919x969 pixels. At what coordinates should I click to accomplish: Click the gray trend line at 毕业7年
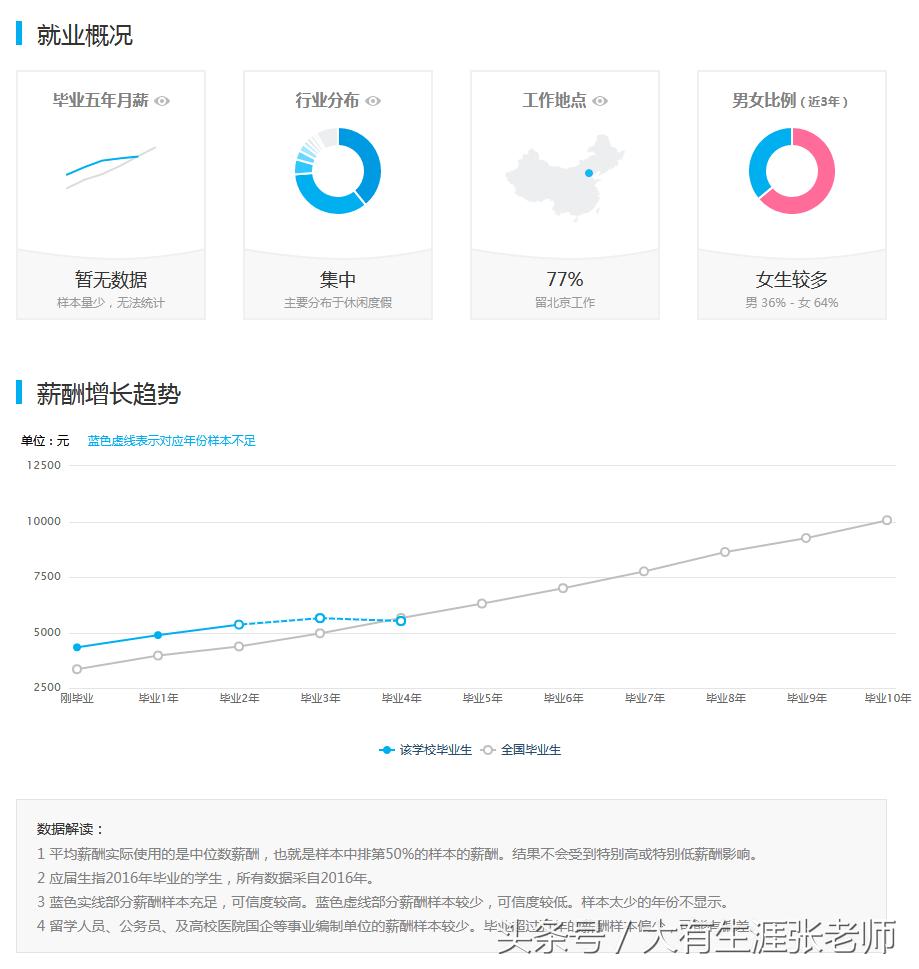tap(643, 572)
